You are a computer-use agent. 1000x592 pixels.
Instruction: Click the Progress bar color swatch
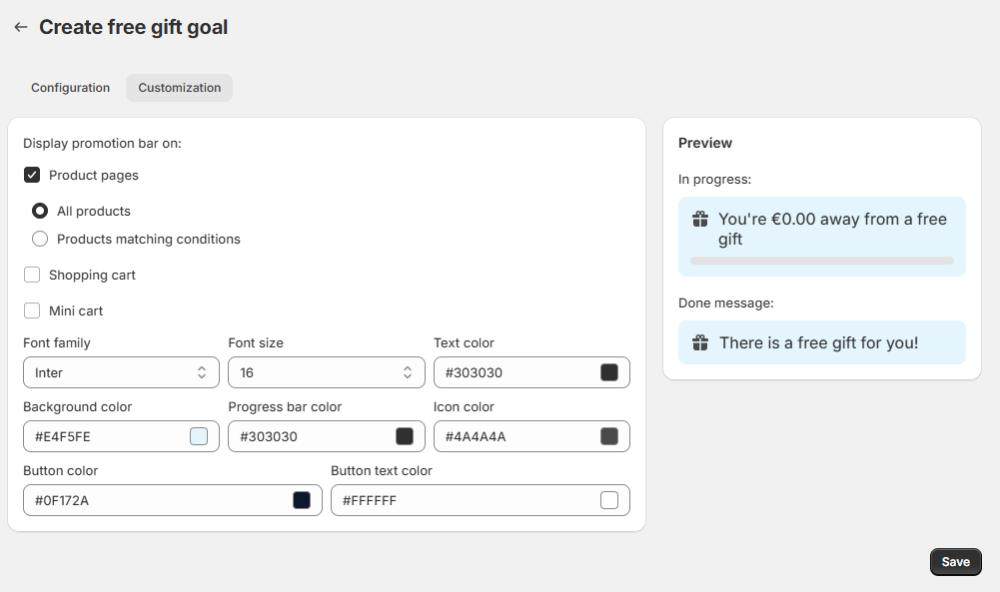point(404,437)
